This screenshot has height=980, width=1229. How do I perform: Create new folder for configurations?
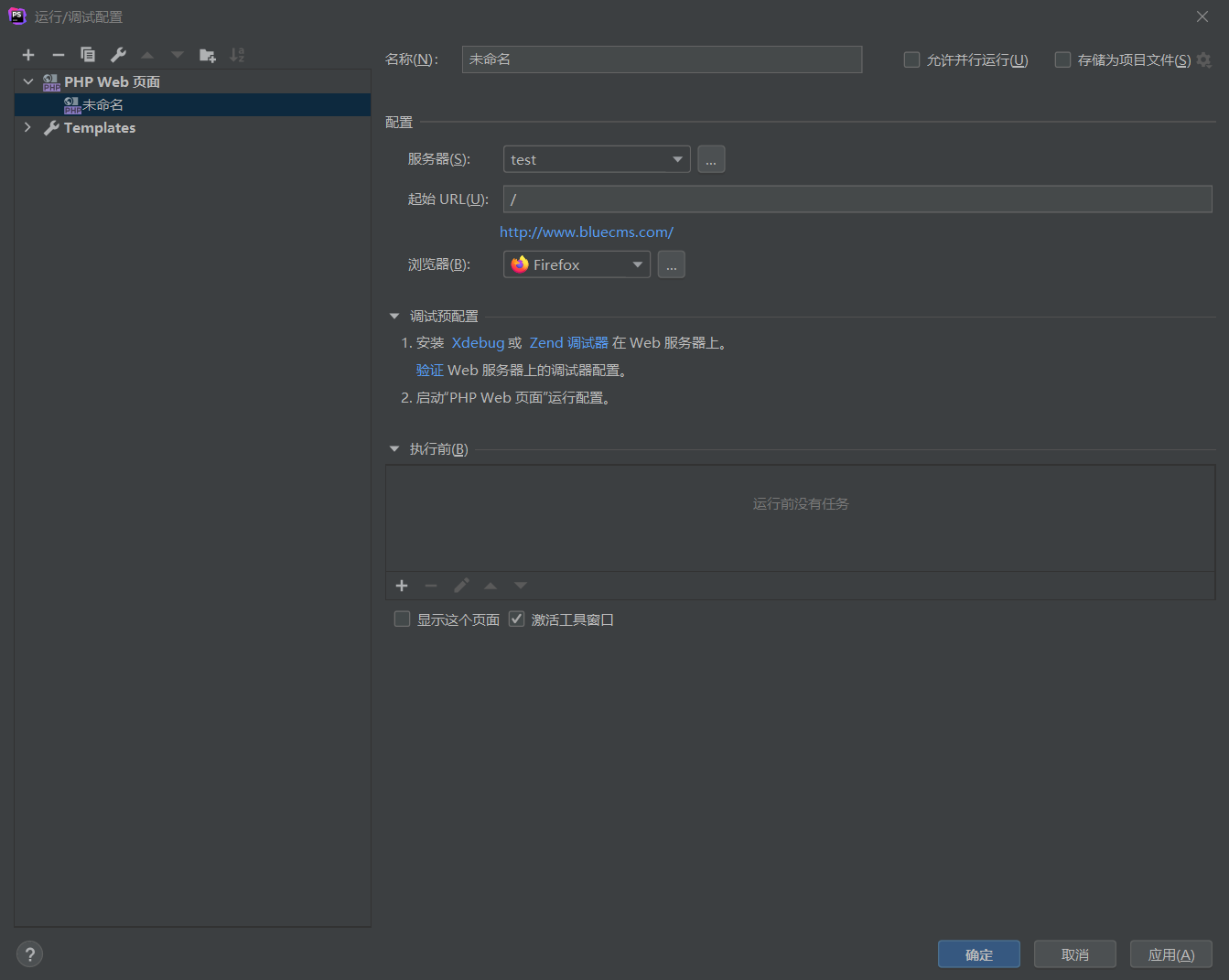[x=208, y=55]
